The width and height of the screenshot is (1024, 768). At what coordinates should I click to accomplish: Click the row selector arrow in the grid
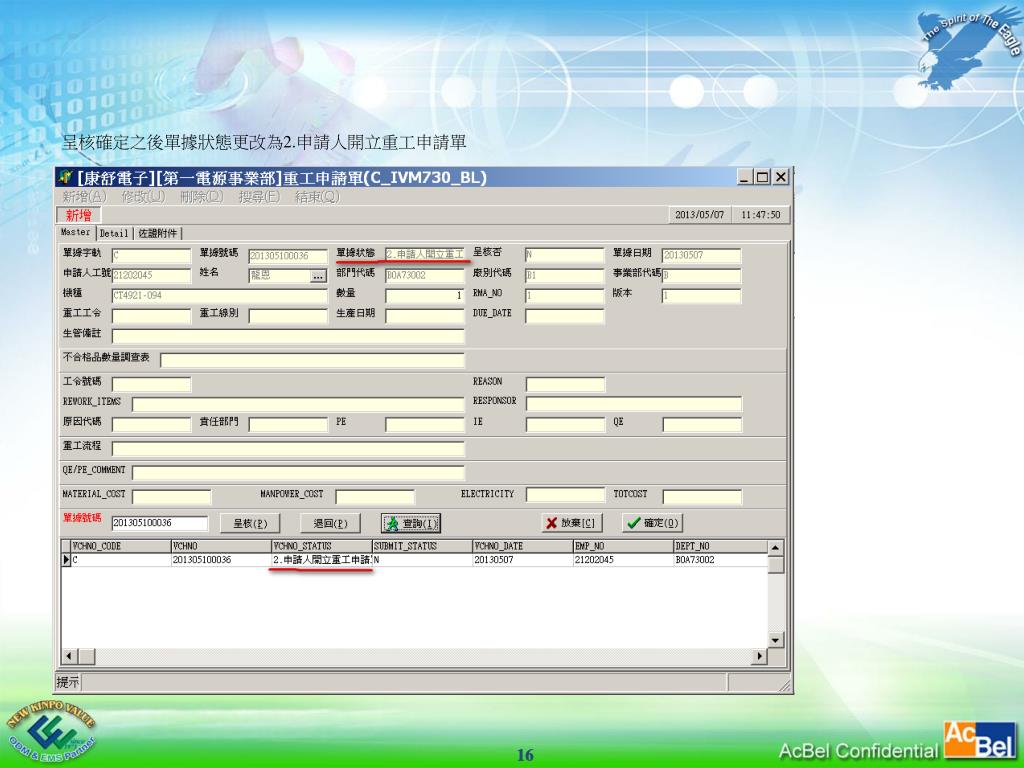(x=66, y=560)
